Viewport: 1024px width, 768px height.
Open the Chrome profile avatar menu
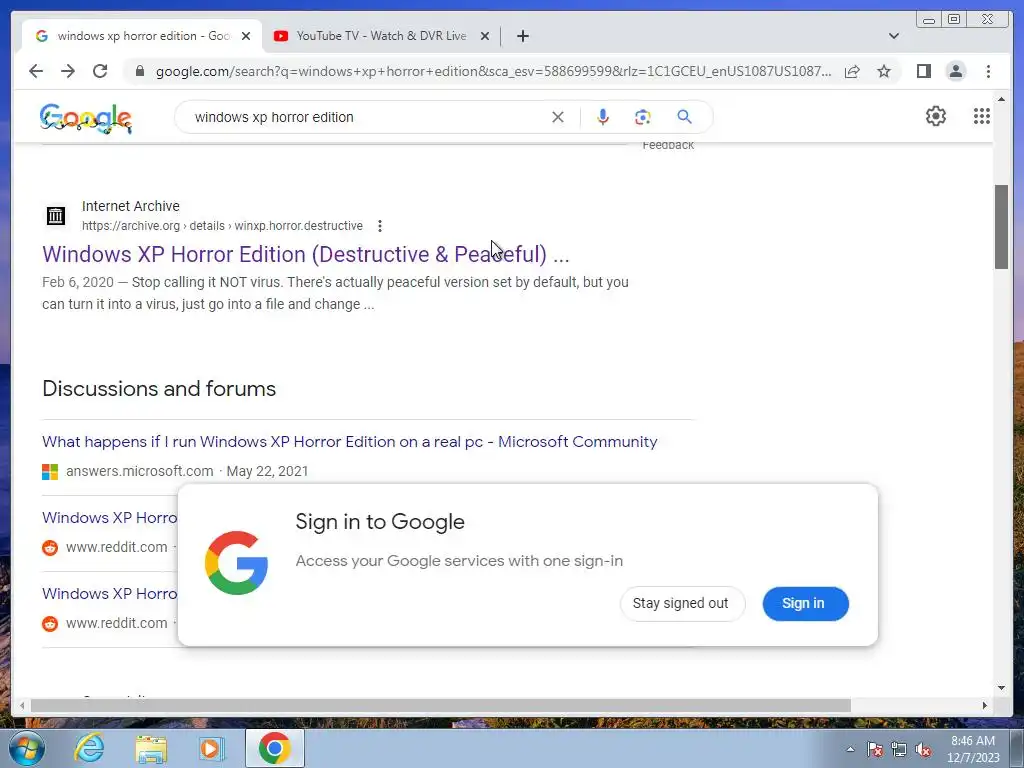[956, 71]
